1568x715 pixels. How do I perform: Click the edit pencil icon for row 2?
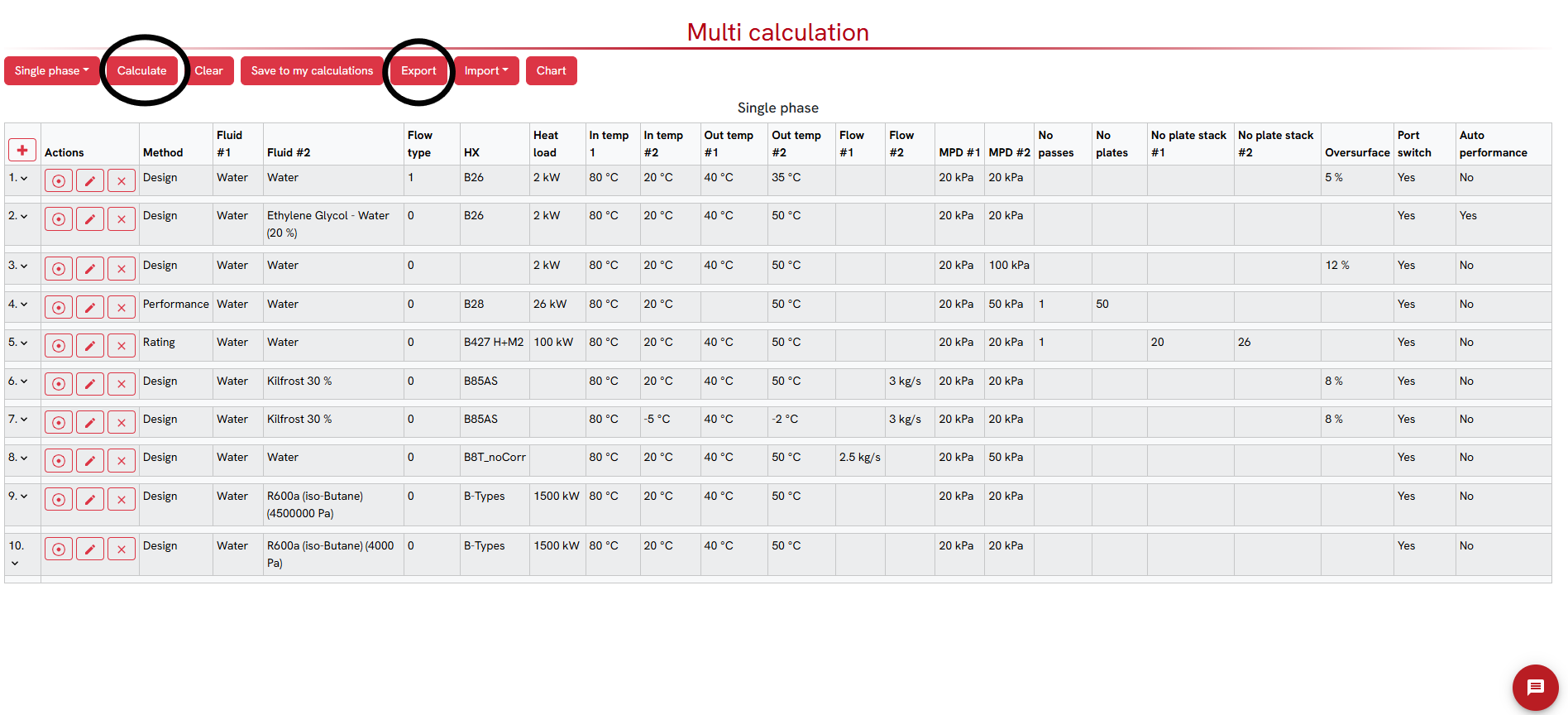click(x=90, y=219)
